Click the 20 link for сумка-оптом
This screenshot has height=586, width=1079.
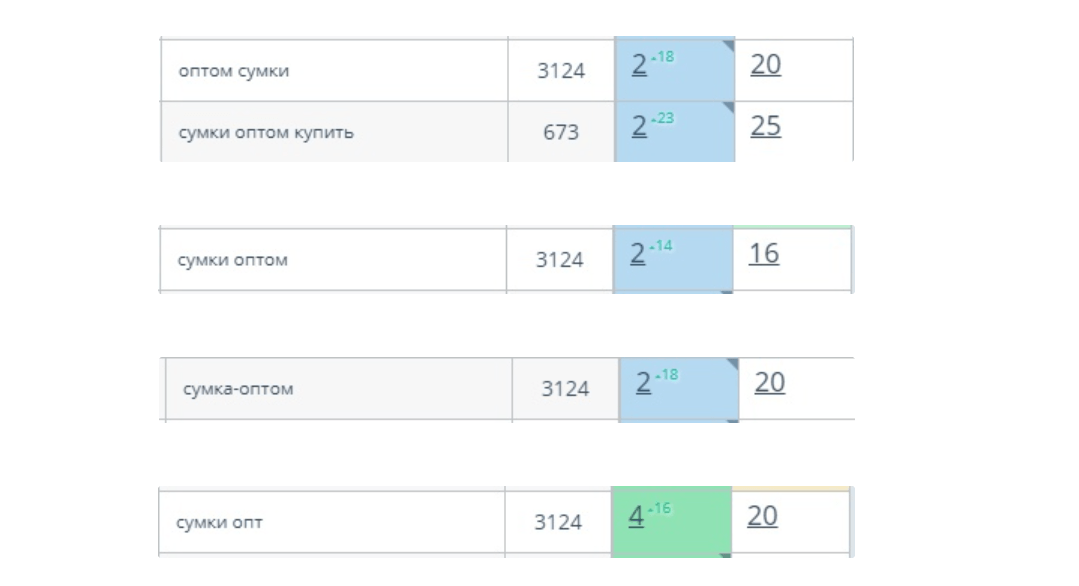(x=769, y=384)
